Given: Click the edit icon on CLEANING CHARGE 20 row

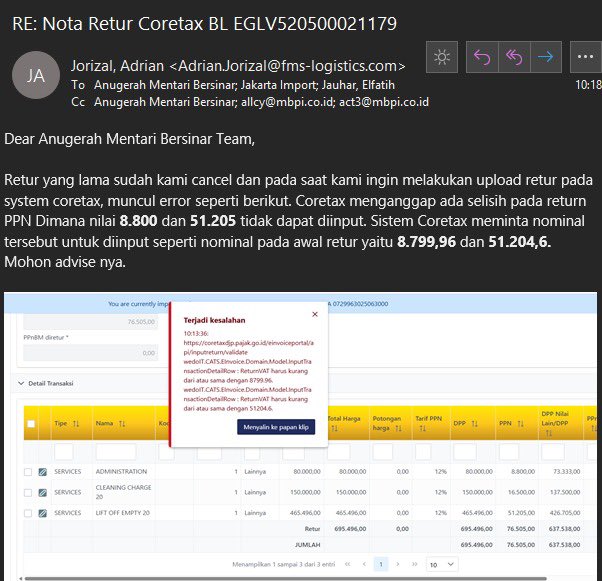Looking at the screenshot, I should point(43,492).
